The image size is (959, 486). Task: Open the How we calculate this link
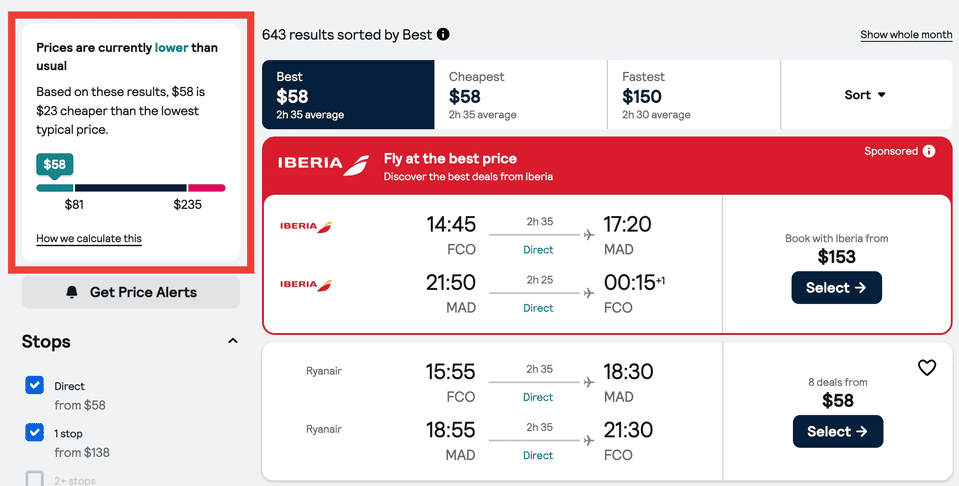[x=89, y=239]
